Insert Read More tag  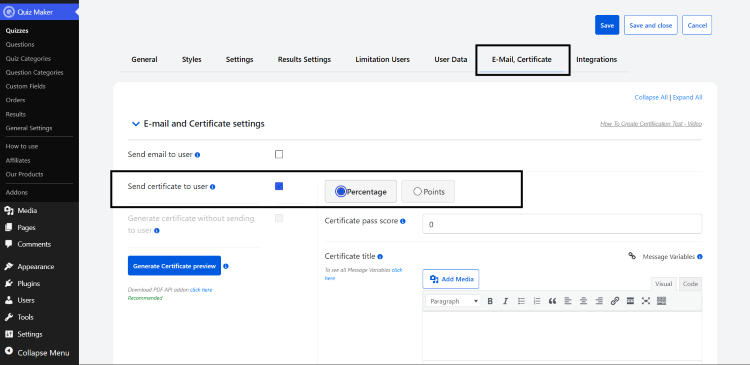click(630, 301)
